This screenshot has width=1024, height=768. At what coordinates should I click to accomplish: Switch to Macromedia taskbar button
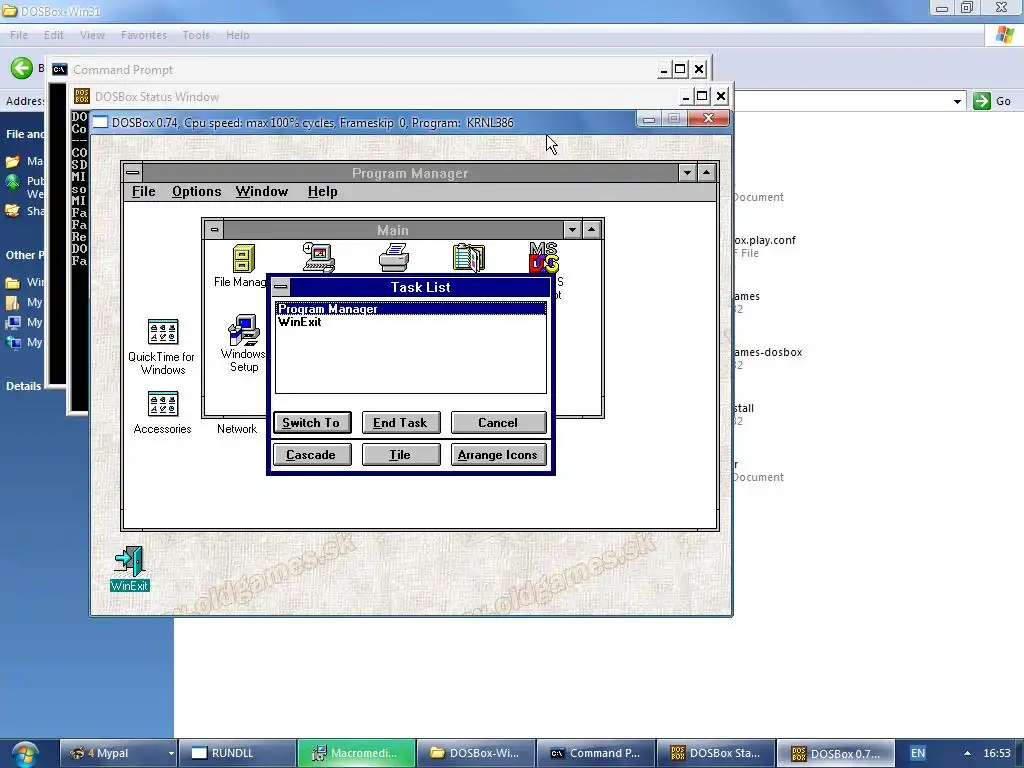pos(357,753)
